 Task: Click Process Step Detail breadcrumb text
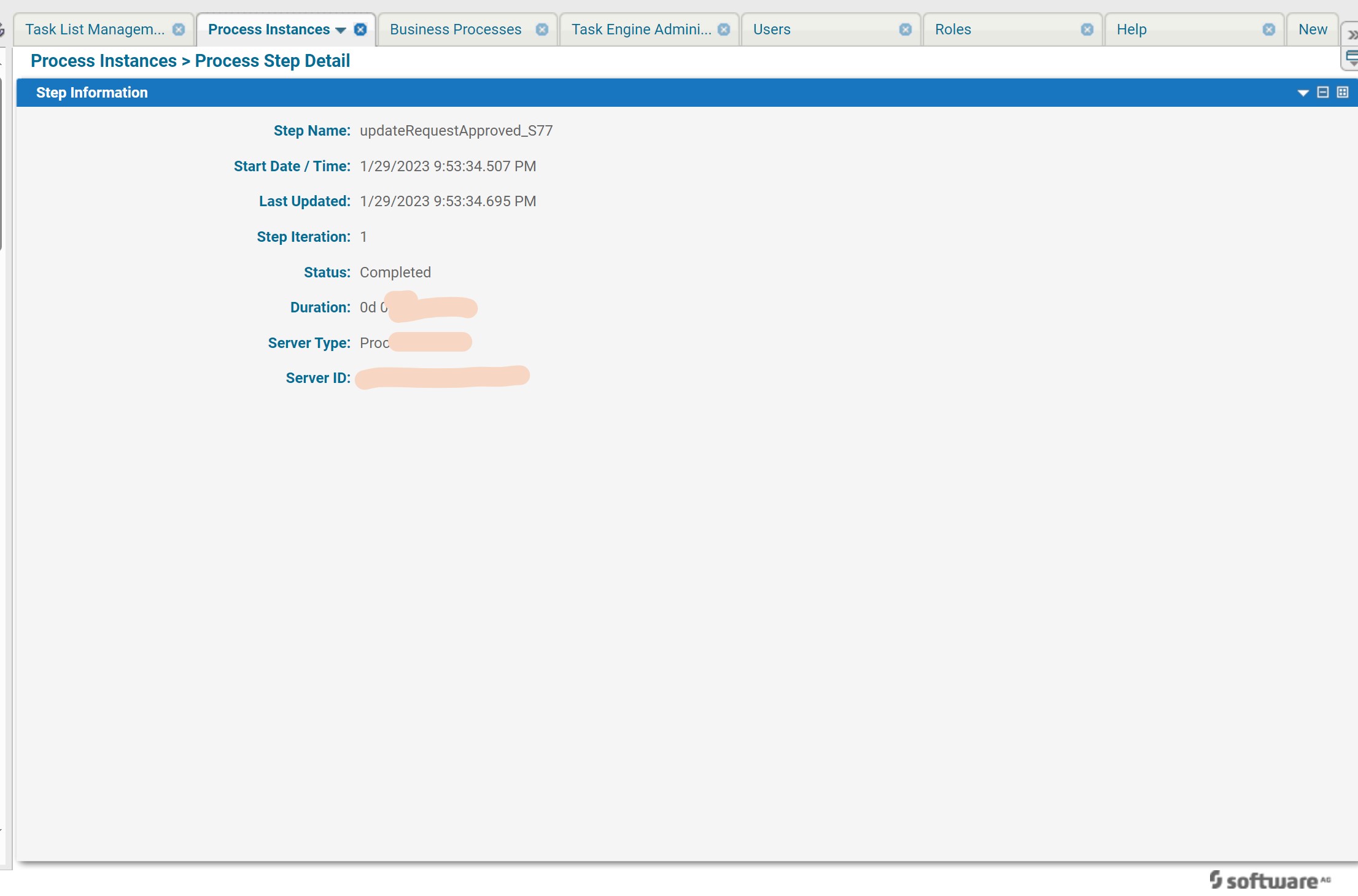pyautogui.click(x=273, y=61)
